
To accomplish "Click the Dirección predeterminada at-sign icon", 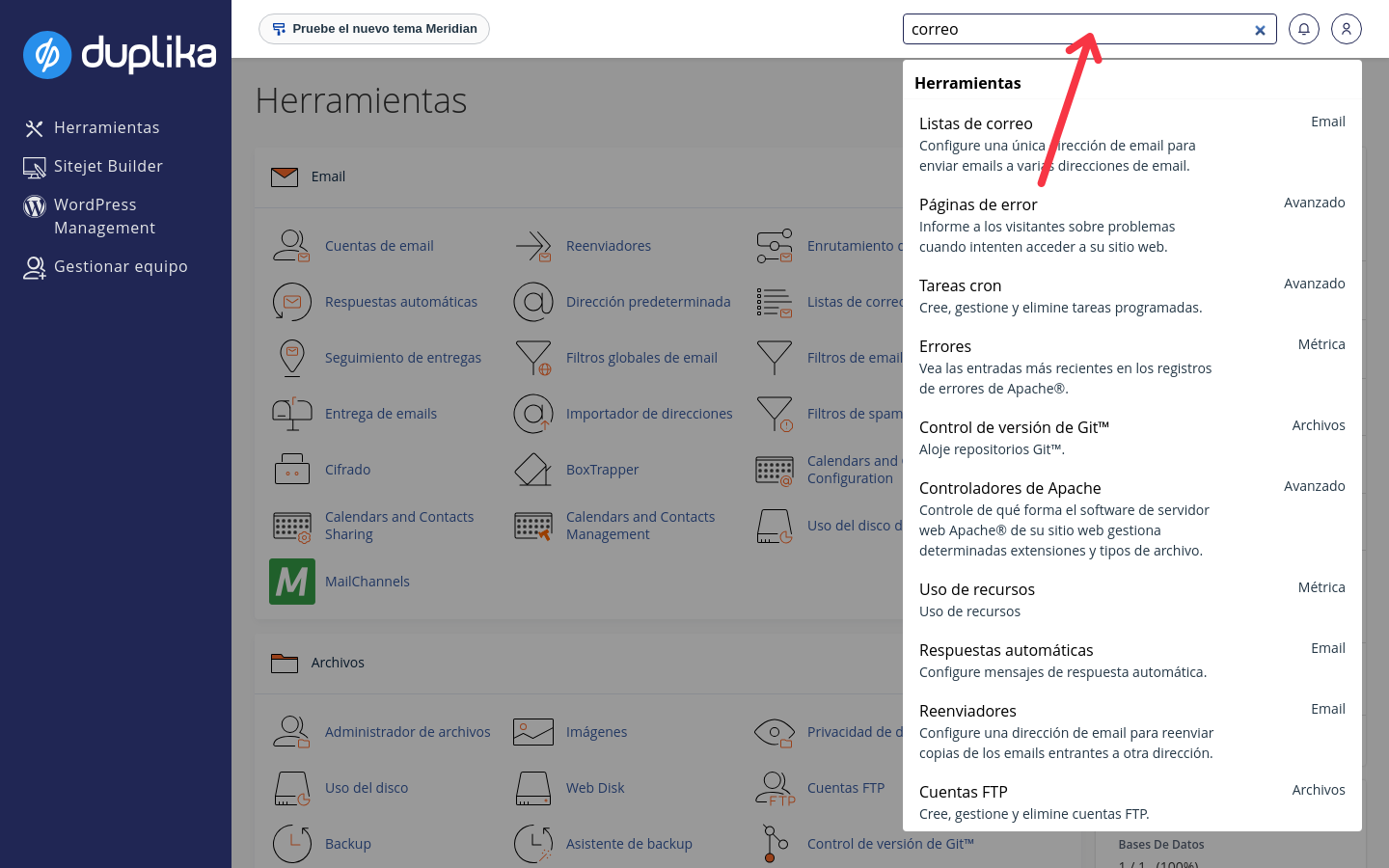I will click(532, 302).
